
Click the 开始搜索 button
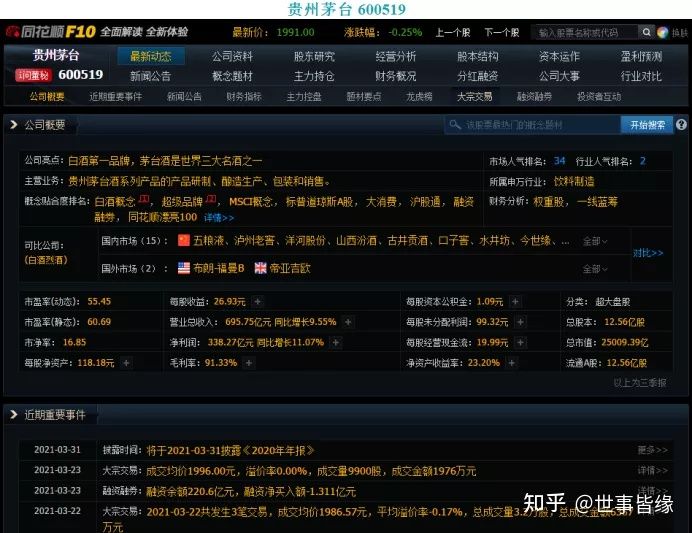[647, 125]
